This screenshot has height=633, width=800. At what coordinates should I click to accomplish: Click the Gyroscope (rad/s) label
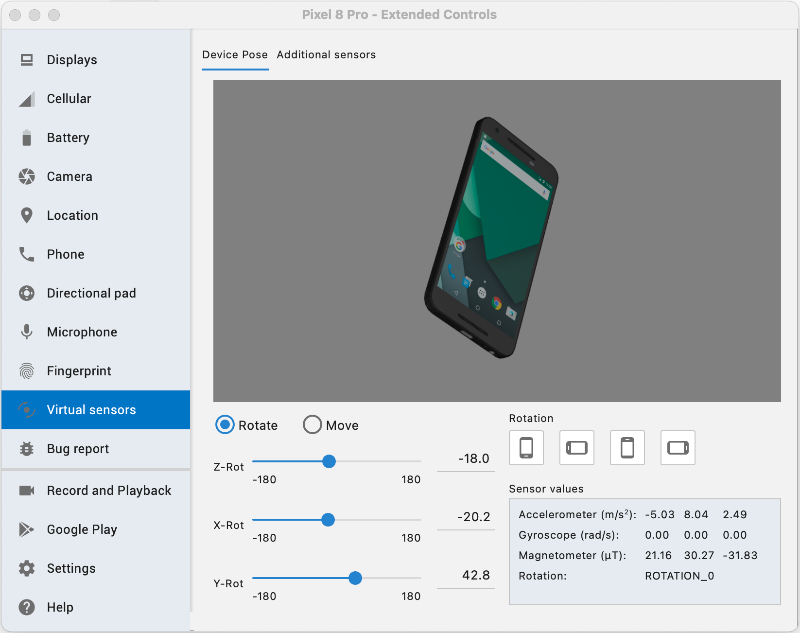(568, 535)
